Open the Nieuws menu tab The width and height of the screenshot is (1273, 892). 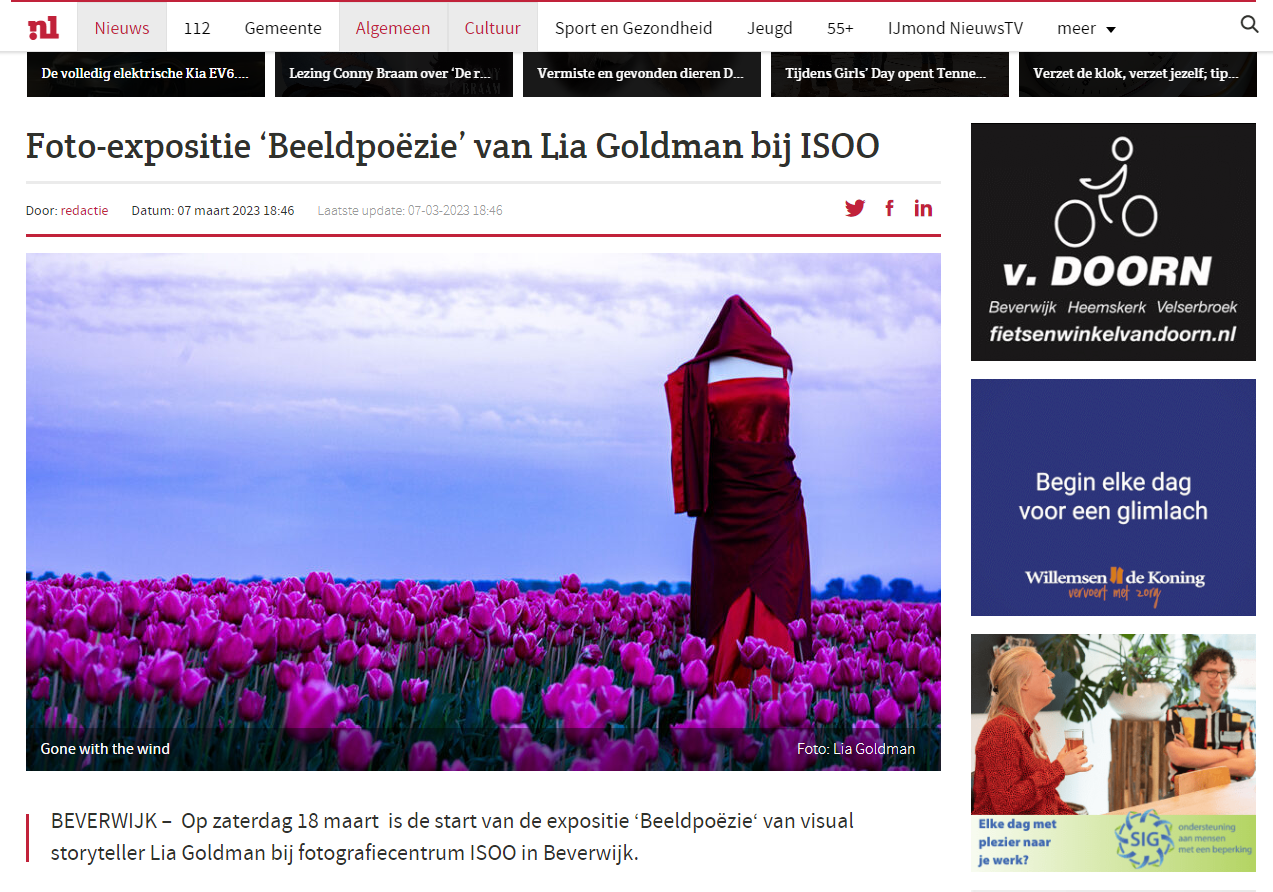click(x=122, y=28)
